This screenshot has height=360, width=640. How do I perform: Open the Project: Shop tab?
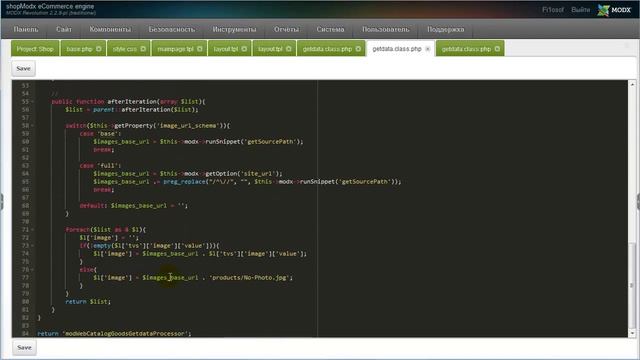tap(35, 49)
